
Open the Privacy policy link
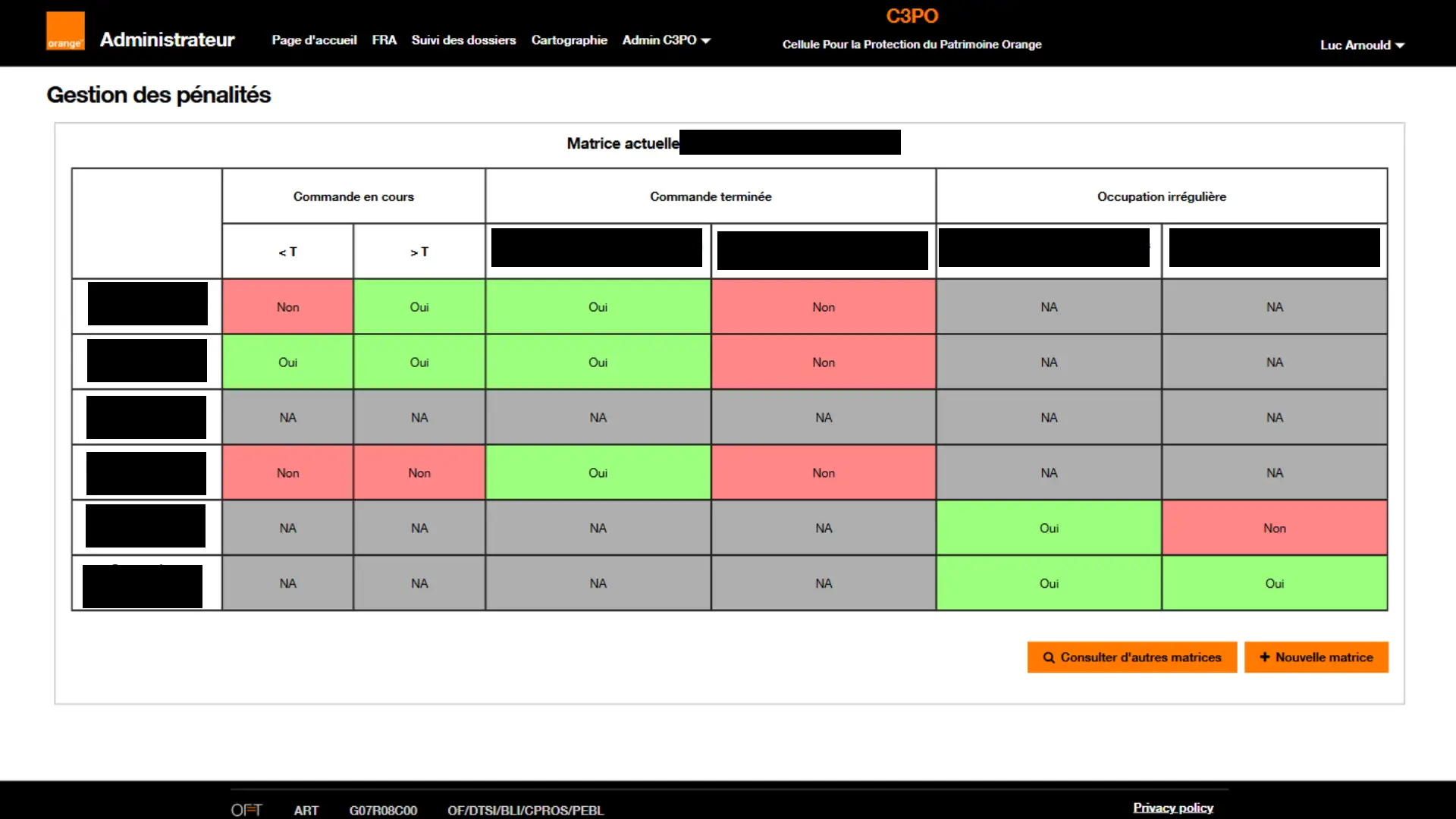1172,808
